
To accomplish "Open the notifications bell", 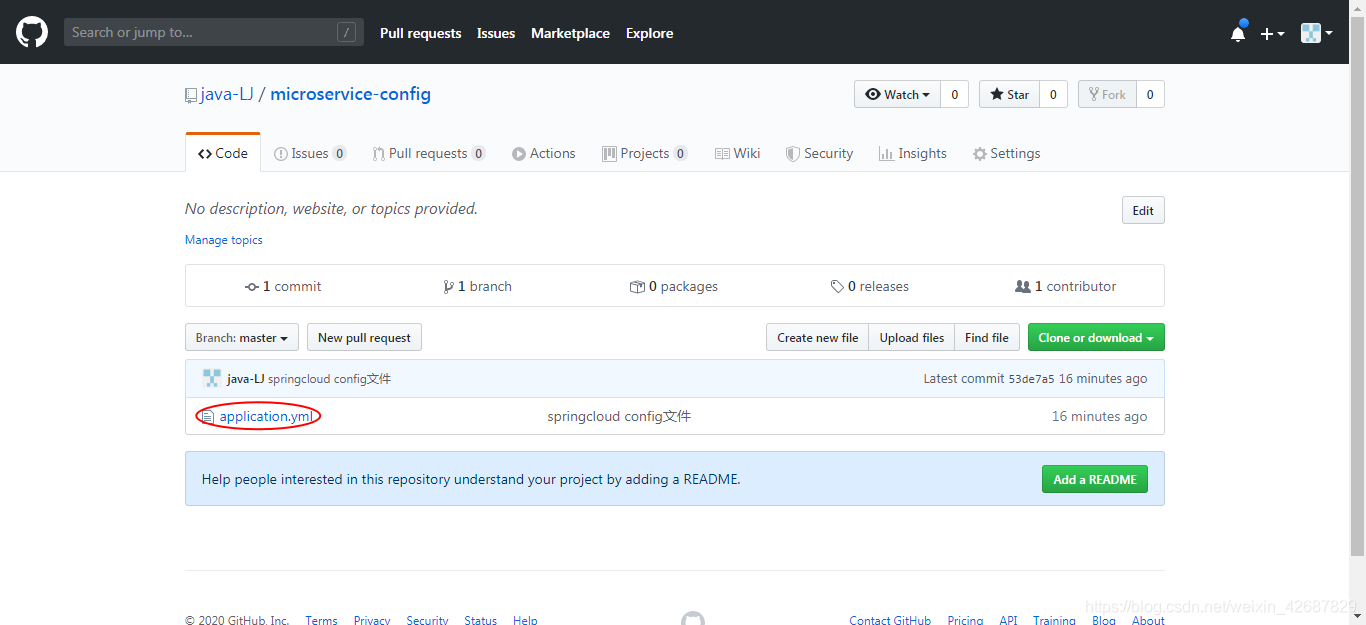I will [x=1238, y=32].
